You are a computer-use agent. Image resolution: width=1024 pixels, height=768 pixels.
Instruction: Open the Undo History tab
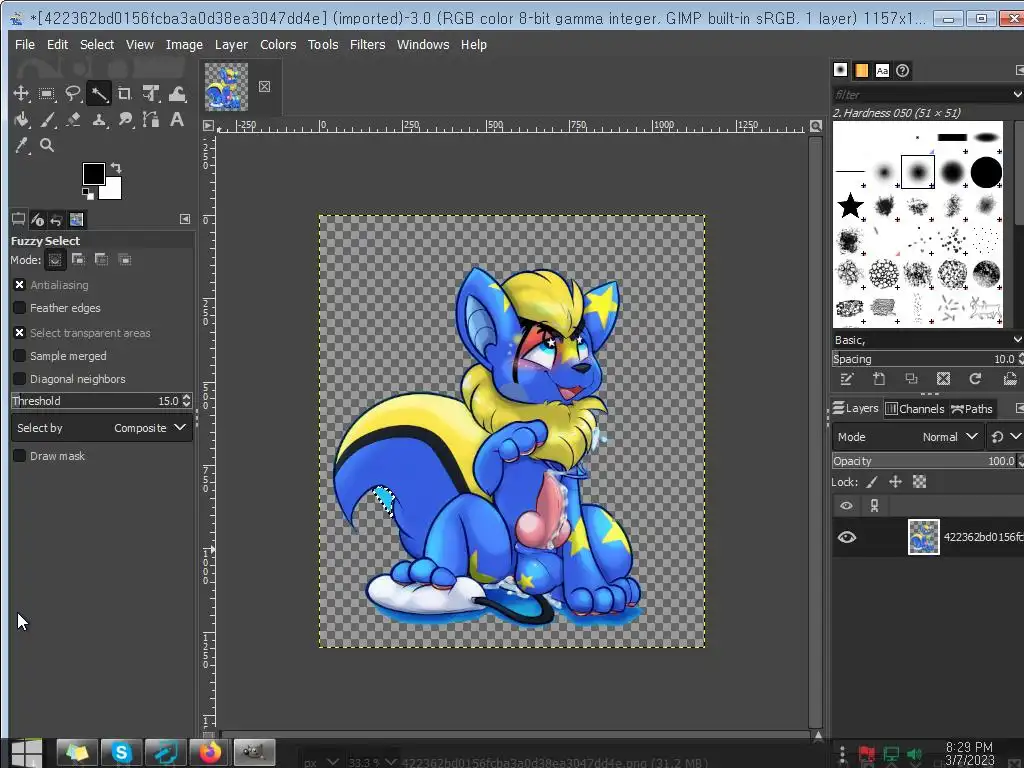point(56,220)
